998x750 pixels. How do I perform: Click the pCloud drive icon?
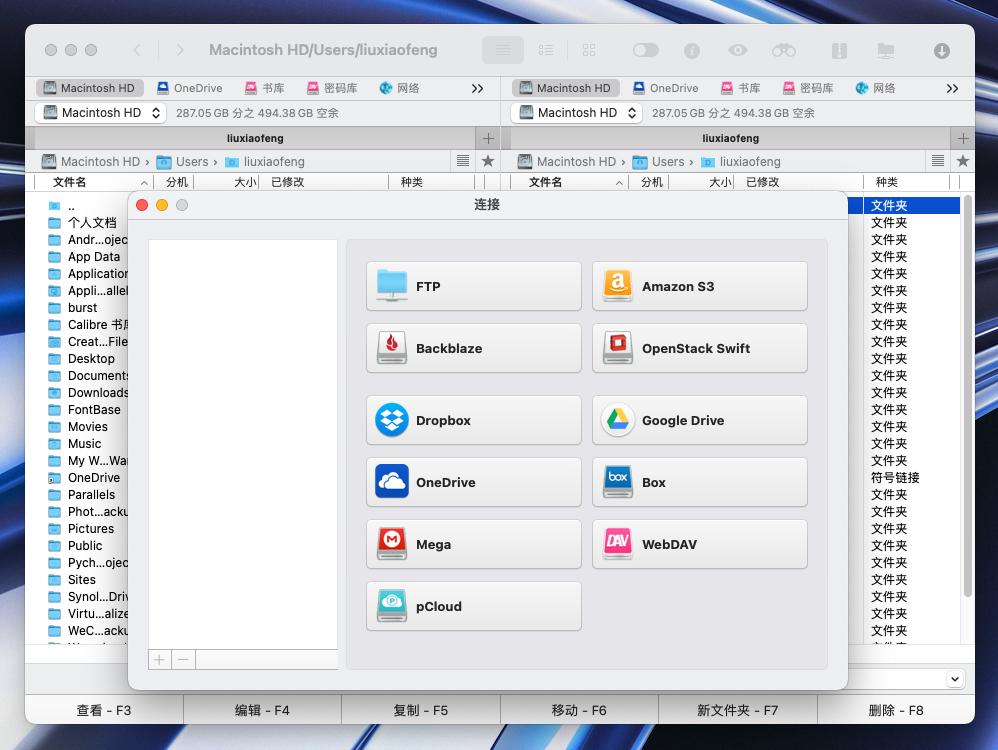(391, 605)
